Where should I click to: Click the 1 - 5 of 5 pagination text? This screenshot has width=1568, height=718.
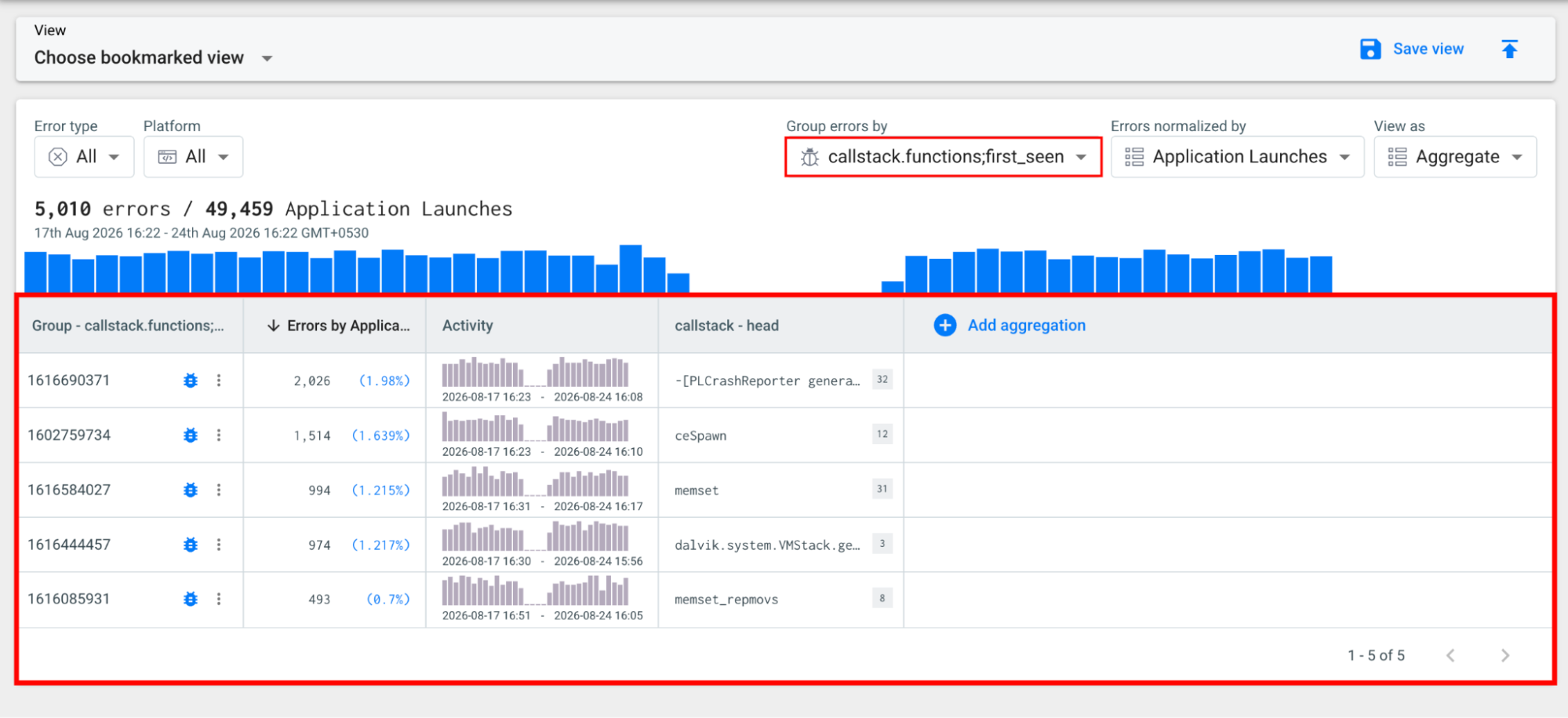pos(1376,655)
